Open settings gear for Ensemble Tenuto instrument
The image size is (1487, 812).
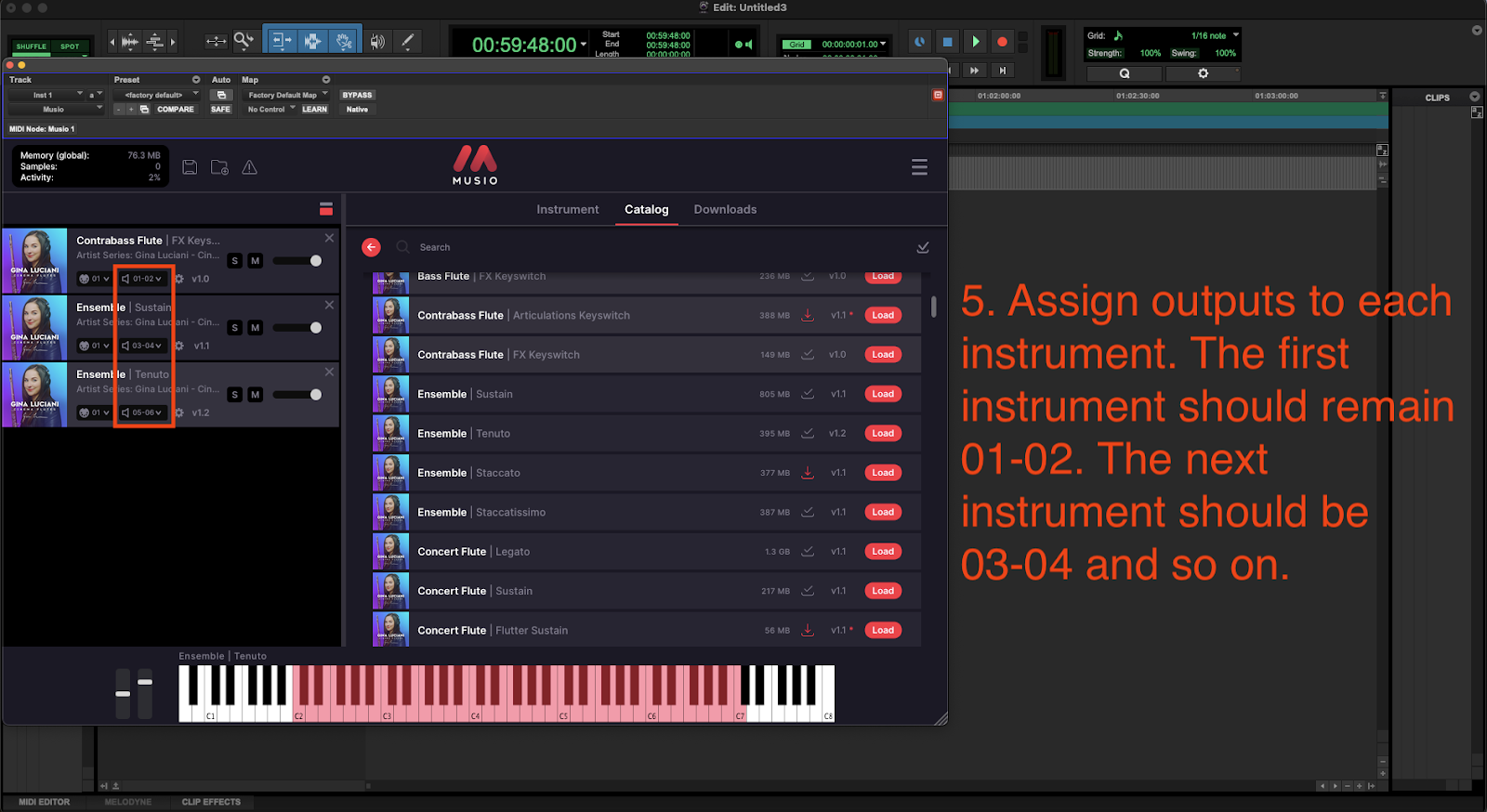coord(179,413)
